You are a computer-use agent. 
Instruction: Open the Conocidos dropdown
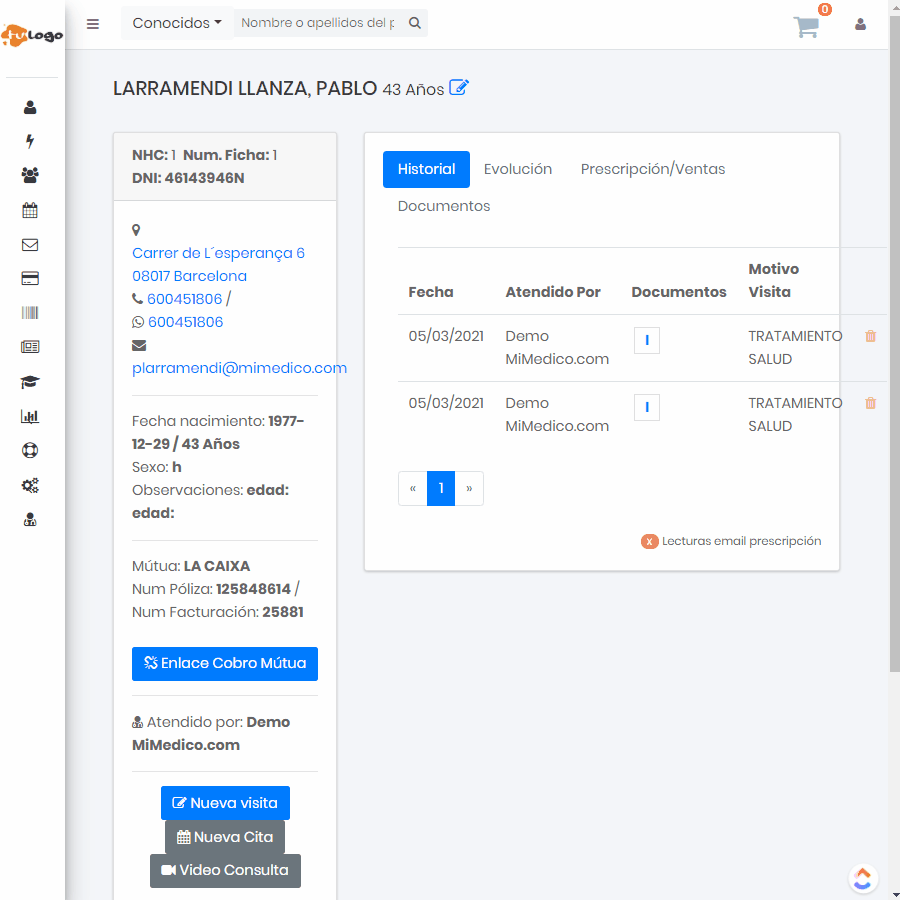pyautogui.click(x=177, y=23)
